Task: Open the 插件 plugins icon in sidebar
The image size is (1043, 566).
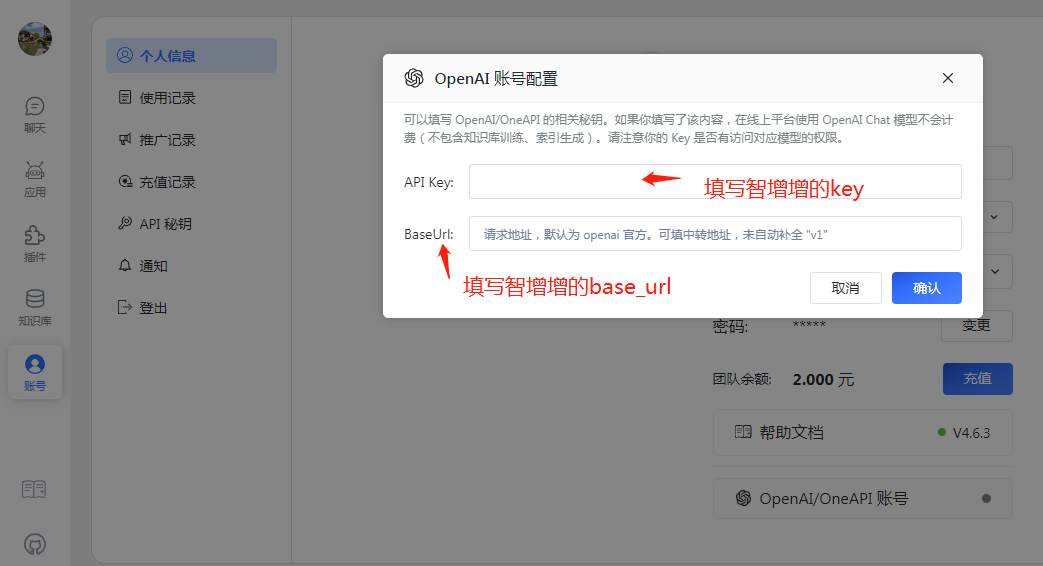Action: coord(35,243)
